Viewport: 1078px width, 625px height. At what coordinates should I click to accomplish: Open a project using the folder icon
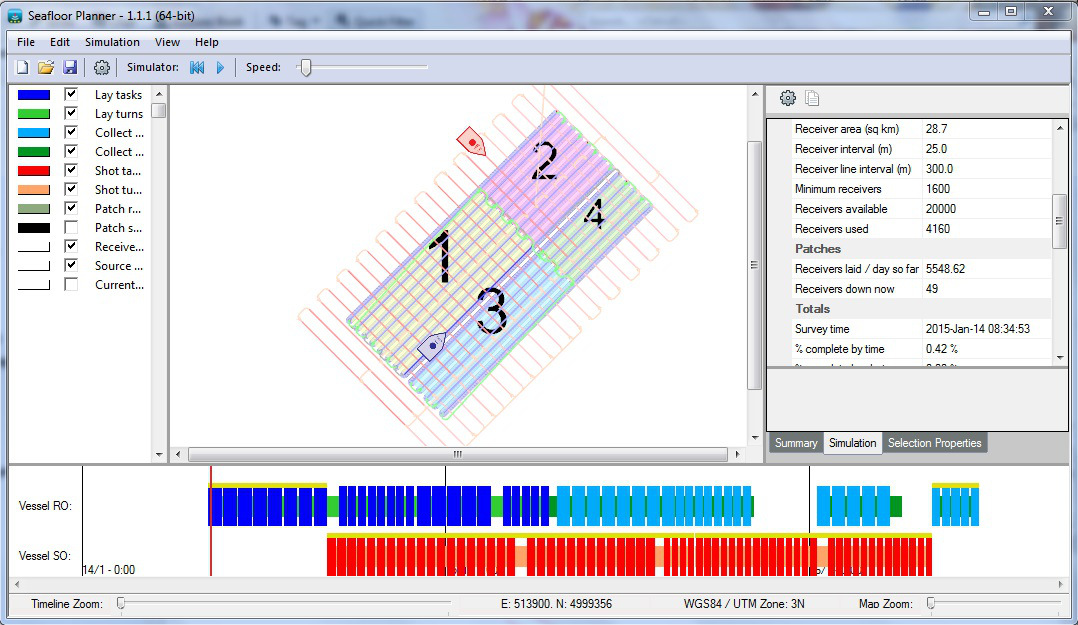(x=46, y=67)
